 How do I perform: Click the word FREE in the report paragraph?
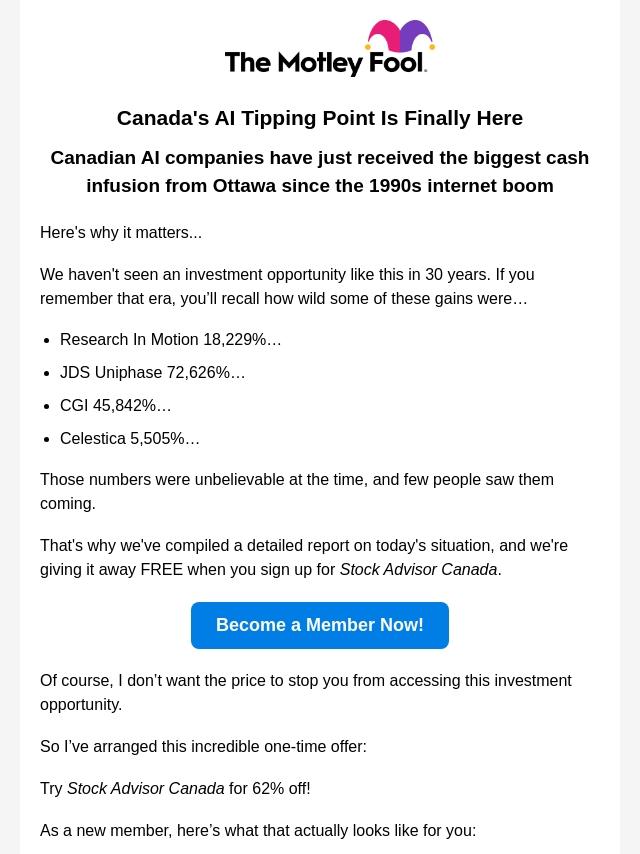[x=161, y=569]
